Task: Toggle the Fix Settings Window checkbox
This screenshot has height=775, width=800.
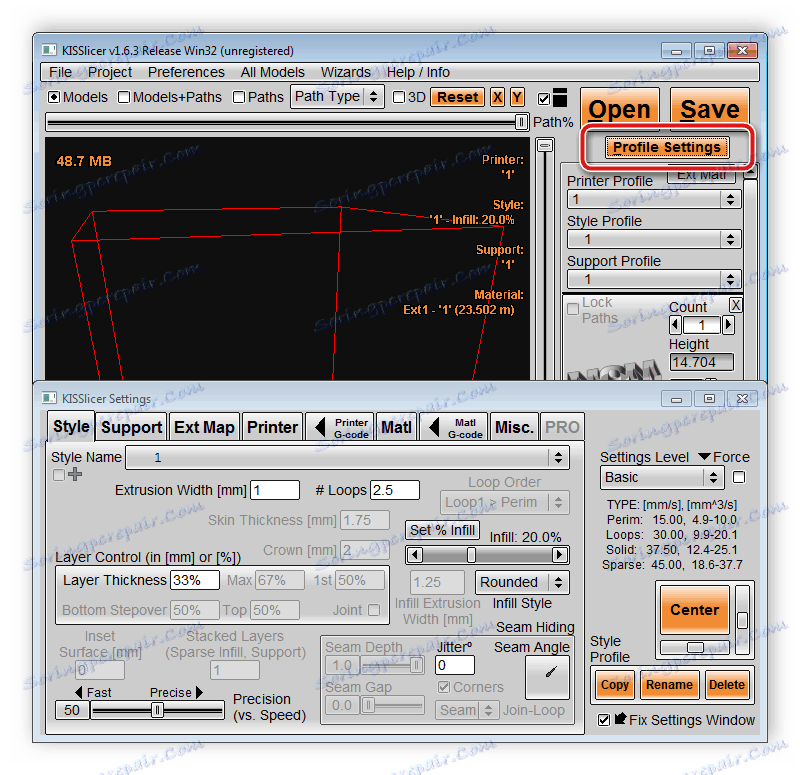Action: (x=604, y=719)
